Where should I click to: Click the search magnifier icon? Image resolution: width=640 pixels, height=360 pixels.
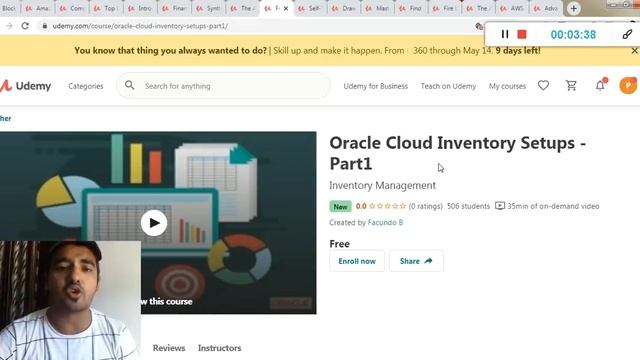click(x=129, y=85)
